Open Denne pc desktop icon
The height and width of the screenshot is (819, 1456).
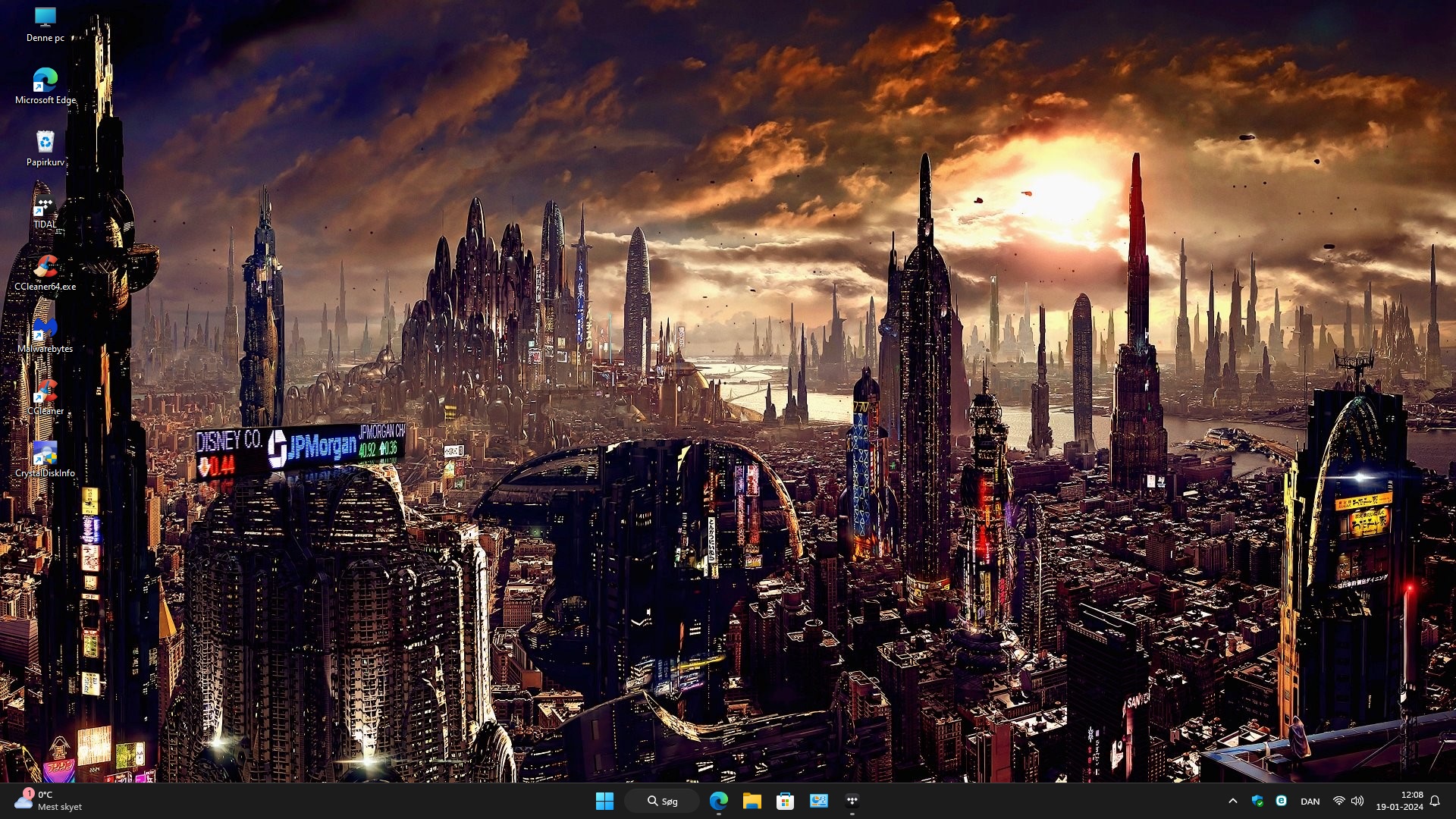pyautogui.click(x=45, y=24)
